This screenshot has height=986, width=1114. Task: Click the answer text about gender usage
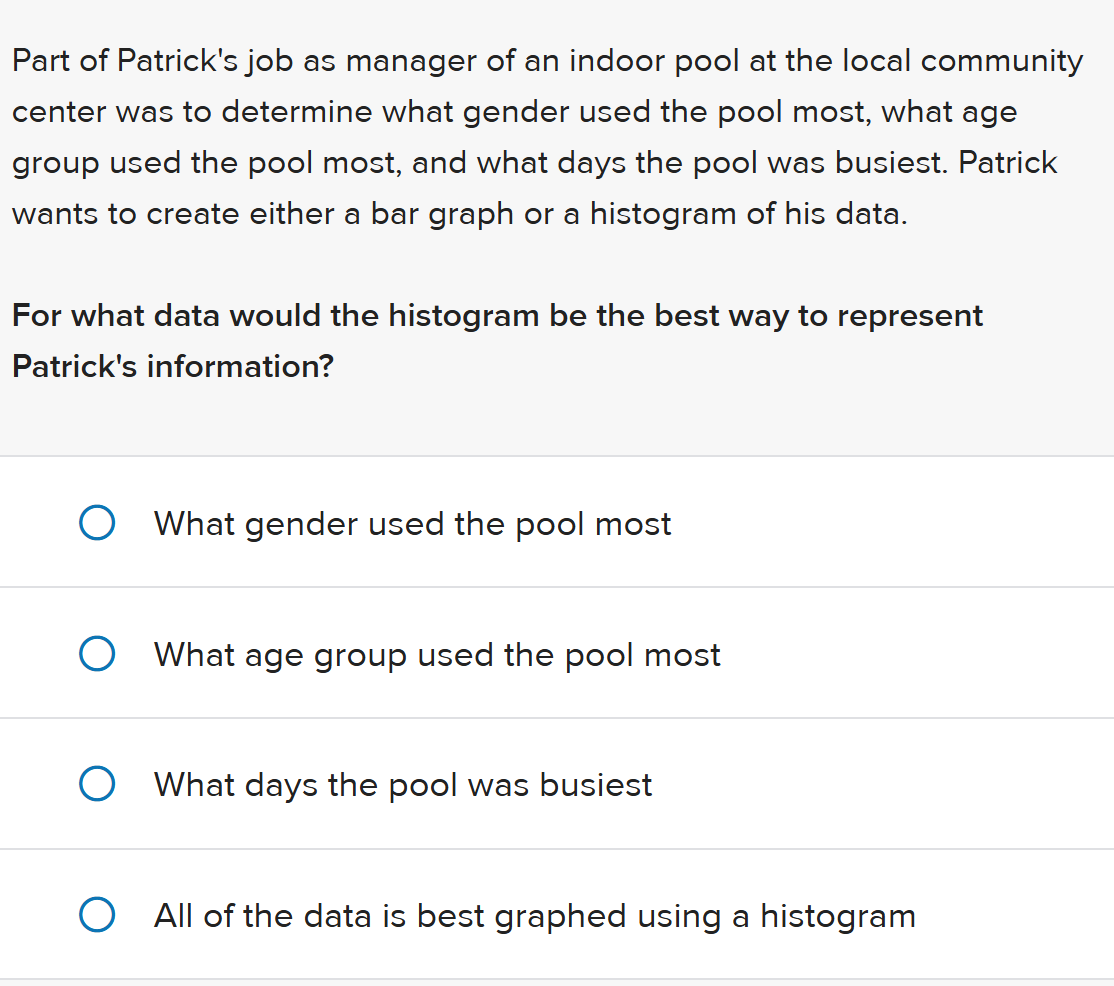click(x=412, y=523)
